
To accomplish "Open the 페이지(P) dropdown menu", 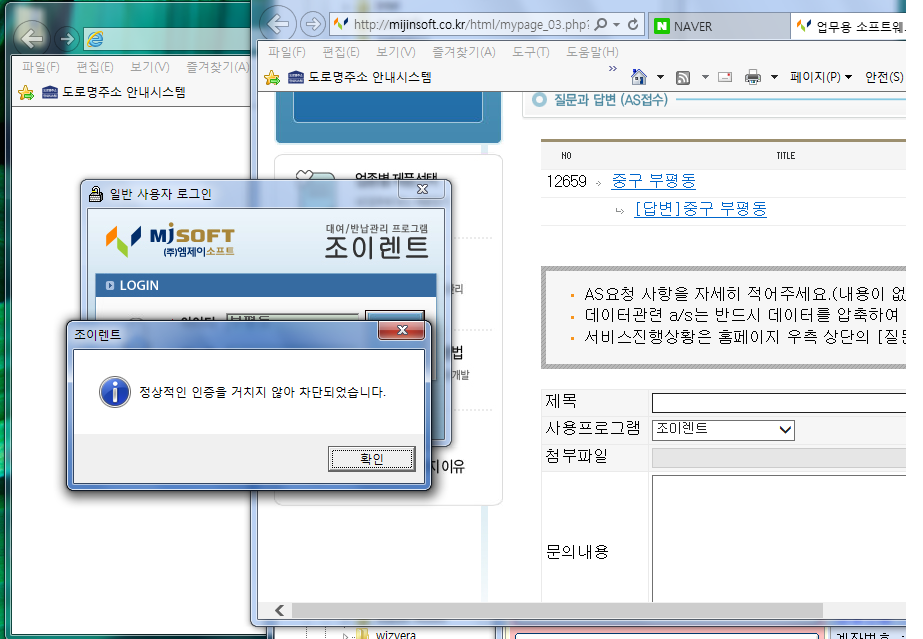I will [x=821, y=77].
